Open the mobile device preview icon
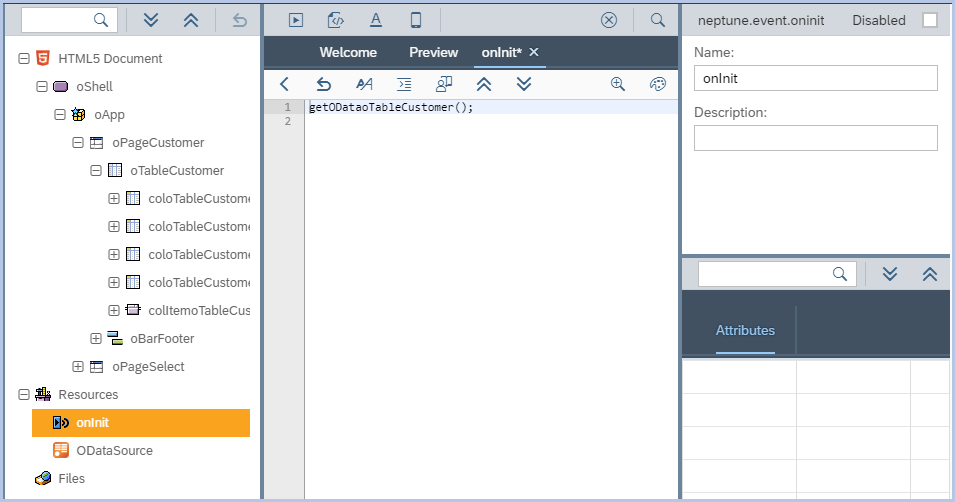Screen dimensions: 955x502 click(416, 20)
